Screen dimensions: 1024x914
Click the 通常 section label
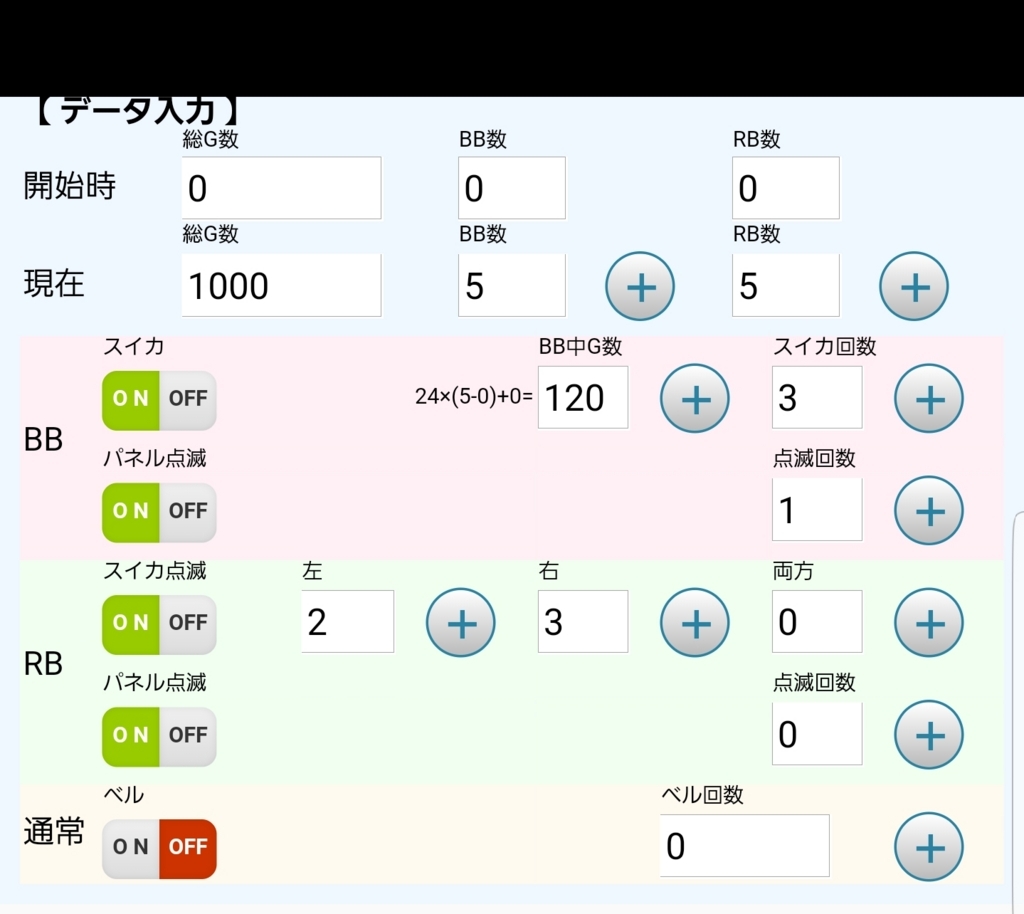(54, 832)
